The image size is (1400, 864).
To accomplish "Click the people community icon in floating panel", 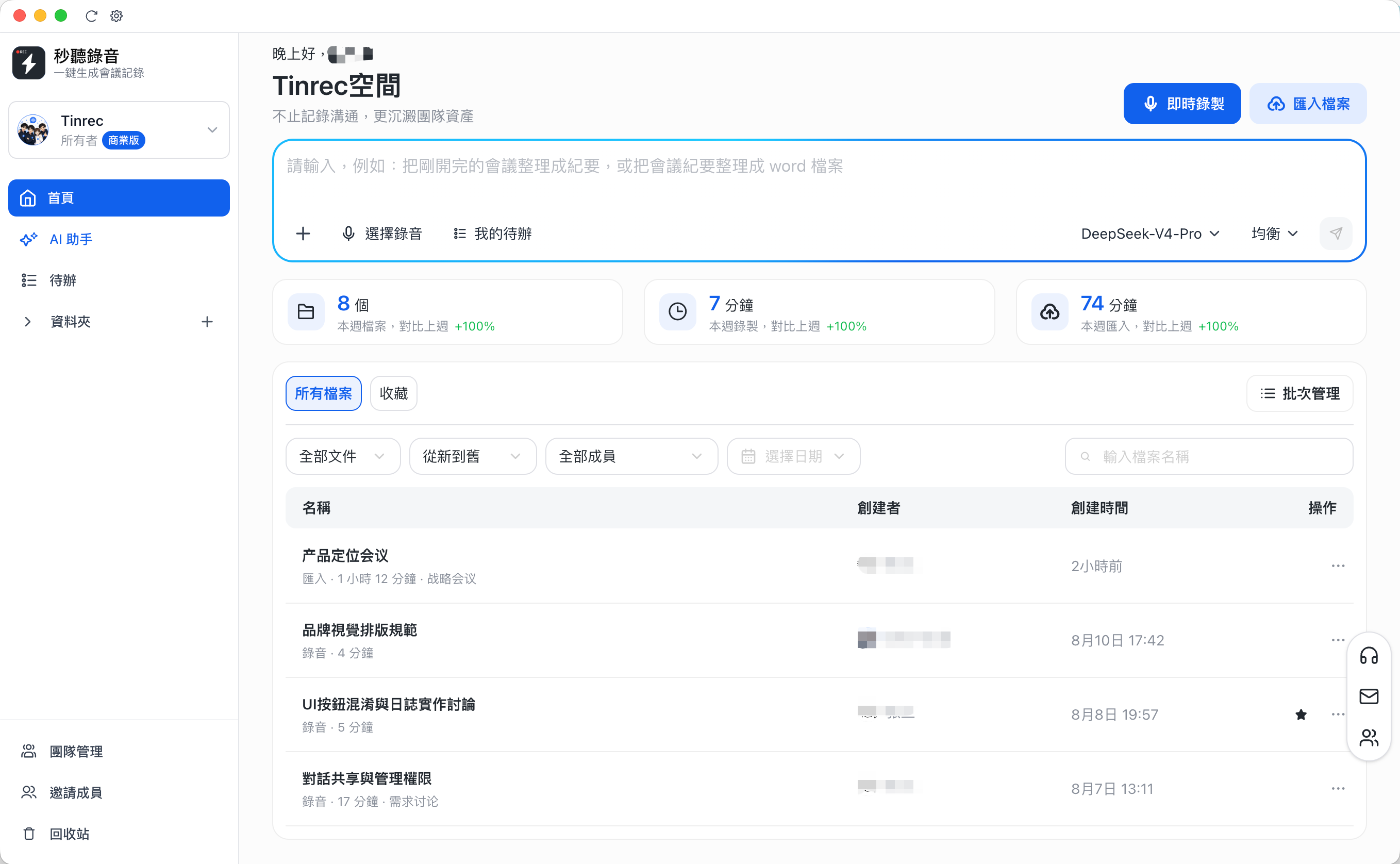I will pyautogui.click(x=1369, y=738).
